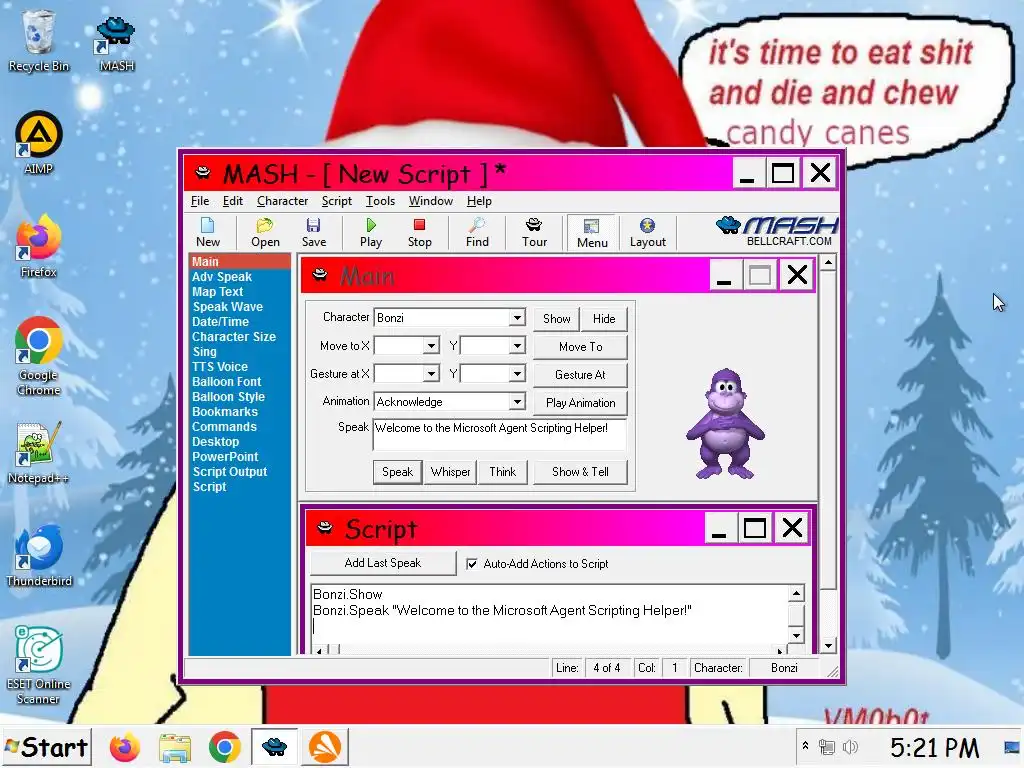1024x768 pixels.
Task: Open the Find tool in toolbar
Action: [477, 232]
